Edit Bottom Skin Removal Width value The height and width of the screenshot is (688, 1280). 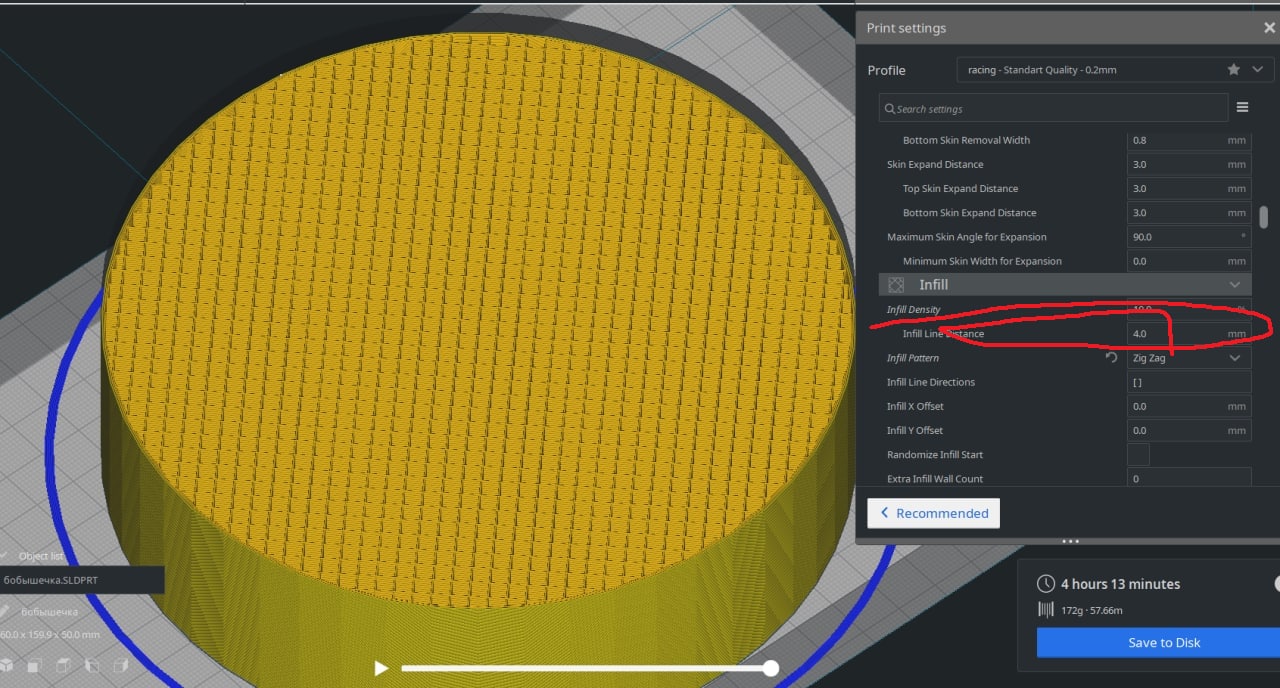[1189, 140]
